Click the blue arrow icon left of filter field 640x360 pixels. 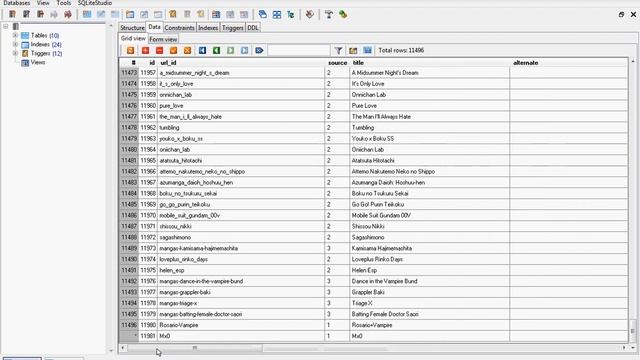[x=259, y=50]
